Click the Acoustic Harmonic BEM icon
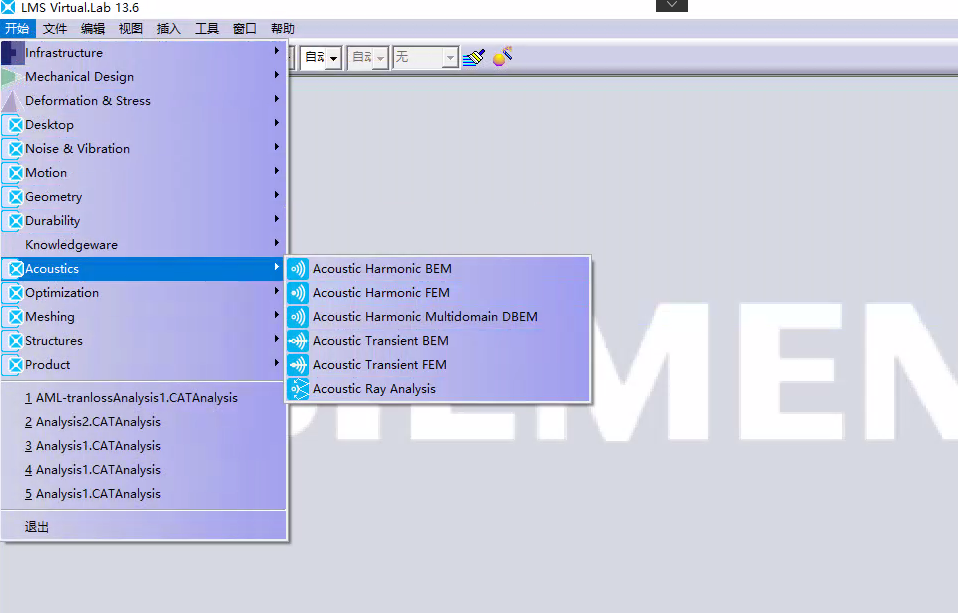The width and height of the screenshot is (958, 613). (298, 269)
